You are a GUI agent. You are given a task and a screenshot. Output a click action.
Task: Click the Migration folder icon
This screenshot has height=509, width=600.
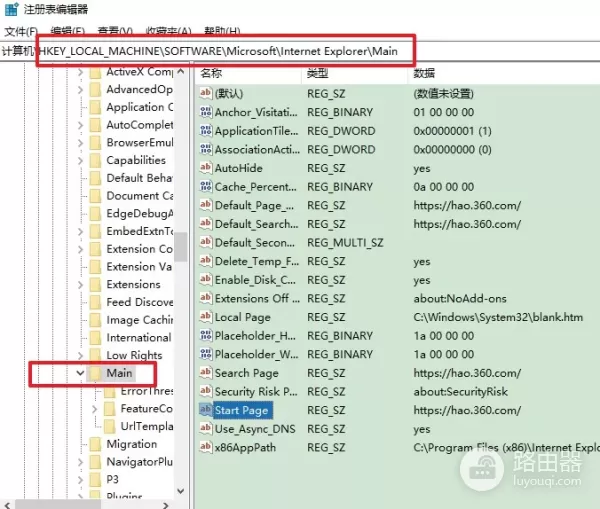95,444
